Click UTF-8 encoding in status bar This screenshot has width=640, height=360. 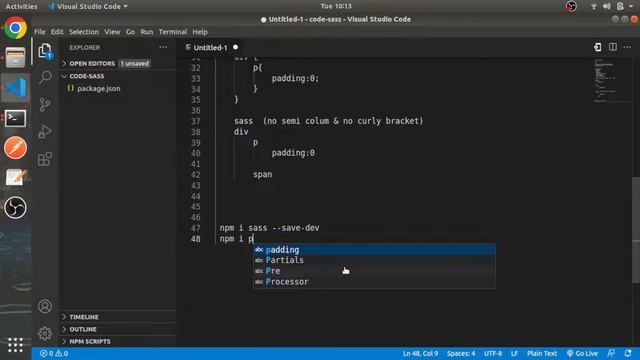coord(493,353)
